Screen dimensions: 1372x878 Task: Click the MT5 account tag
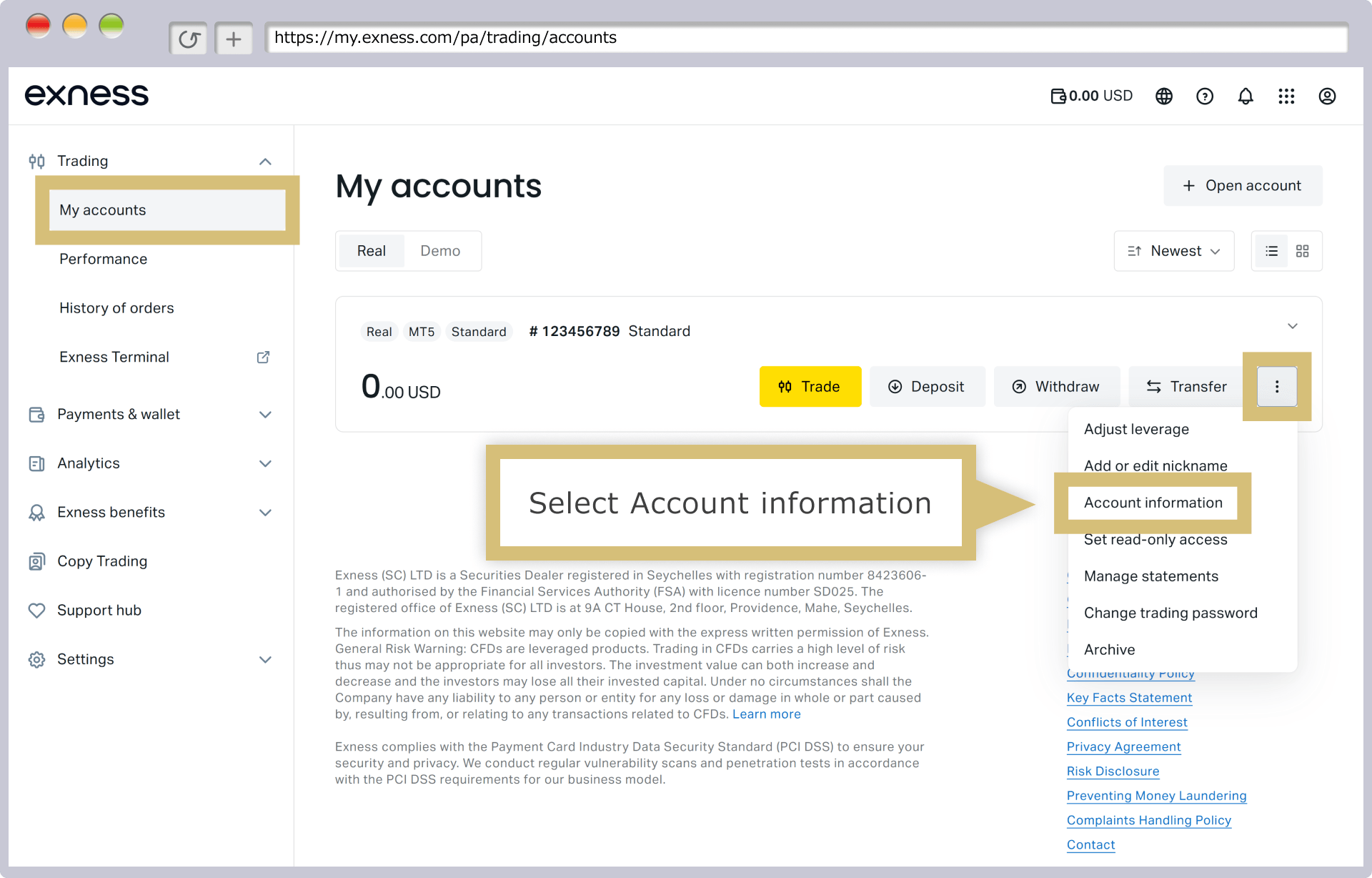click(x=422, y=332)
